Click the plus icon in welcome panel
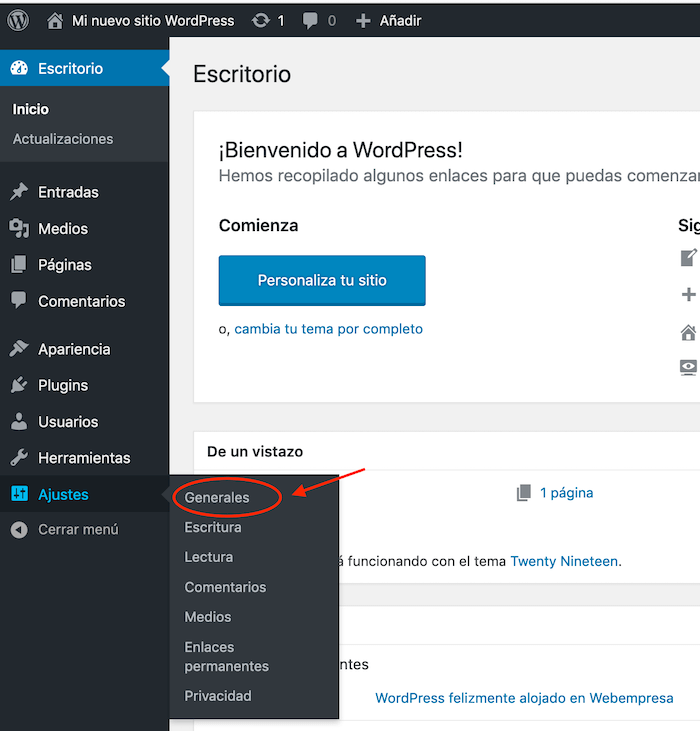The height and width of the screenshot is (731, 700). (x=688, y=294)
